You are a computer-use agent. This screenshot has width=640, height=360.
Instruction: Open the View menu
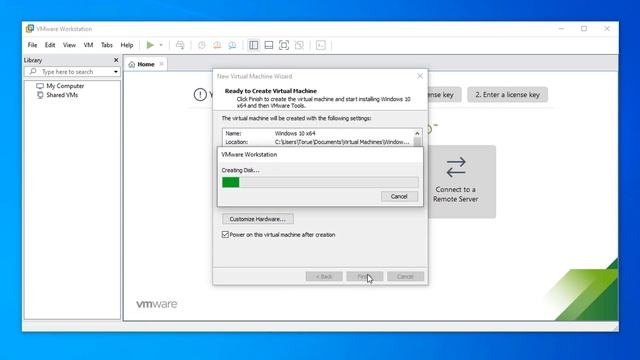click(x=69, y=45)
